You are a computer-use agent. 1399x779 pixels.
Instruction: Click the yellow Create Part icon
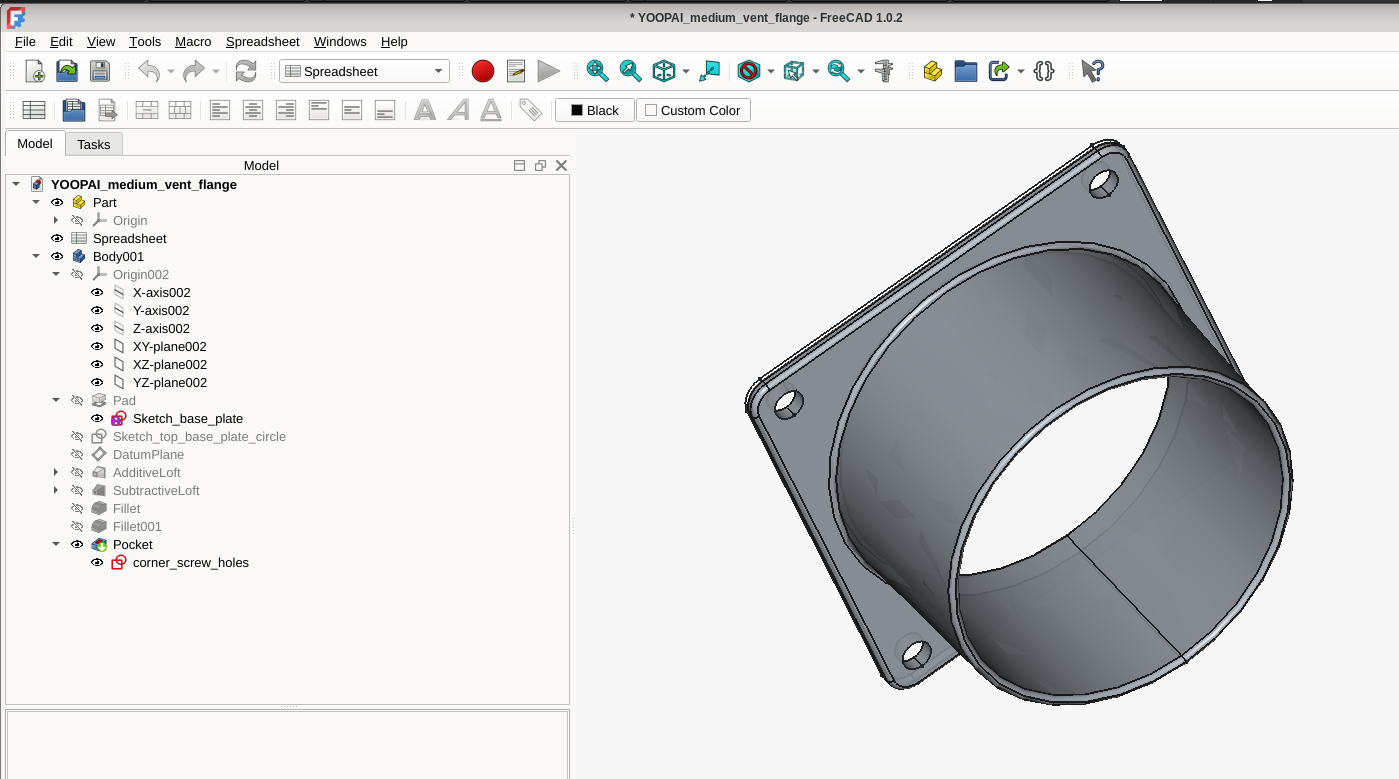click(933, 71)
